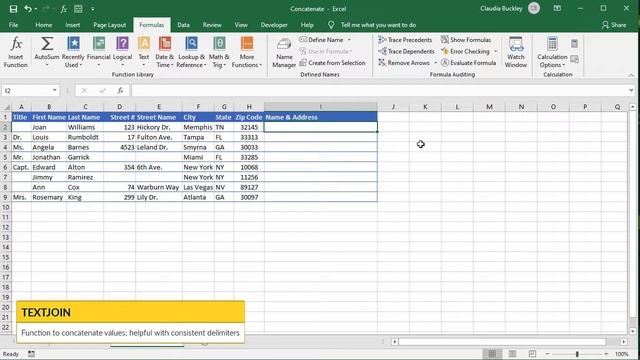Switch to the Home tab
Screen dimensions: 640x360
43,25
